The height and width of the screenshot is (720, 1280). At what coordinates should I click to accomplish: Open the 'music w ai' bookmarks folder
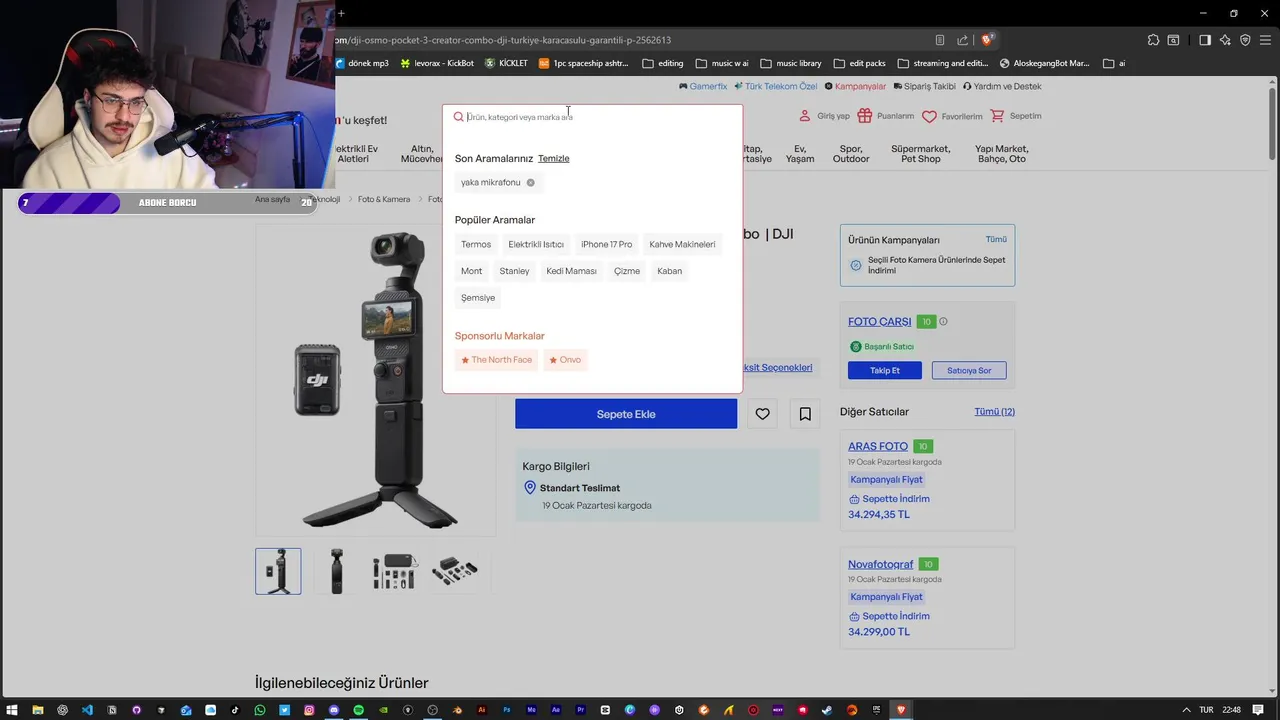[x=721, y=63]
